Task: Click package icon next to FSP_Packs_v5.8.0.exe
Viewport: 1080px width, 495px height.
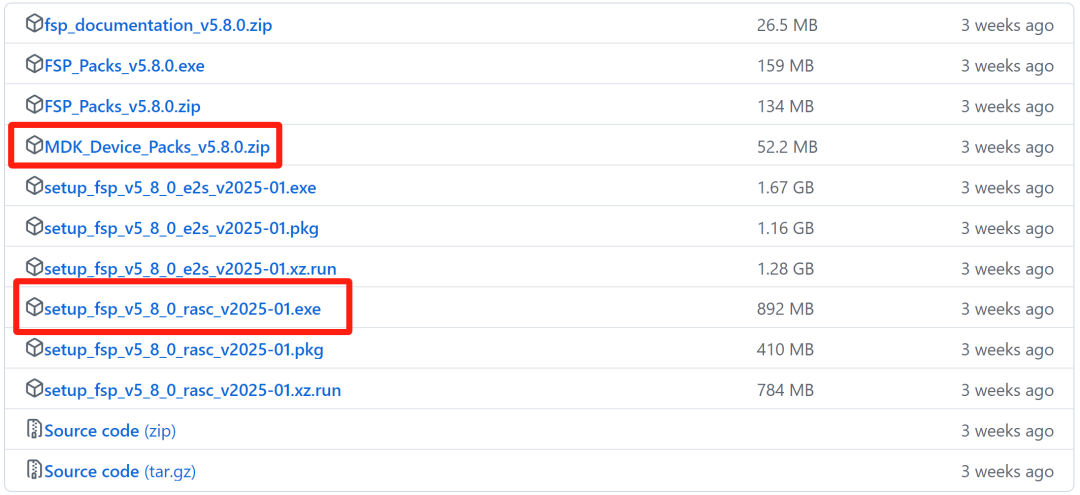Action: point(35,65)
